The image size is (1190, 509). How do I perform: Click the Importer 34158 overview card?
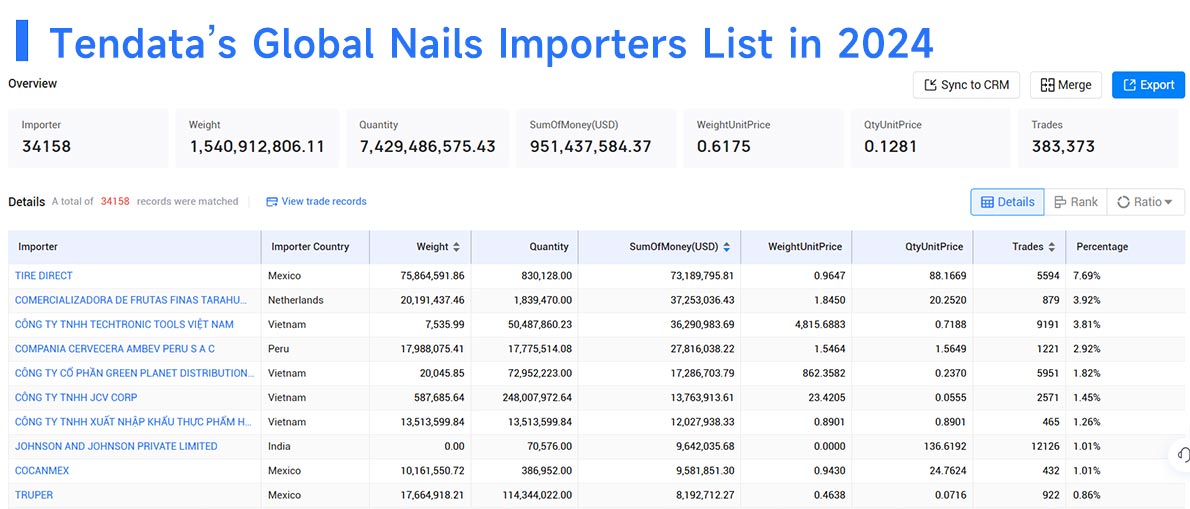(88, 138)
